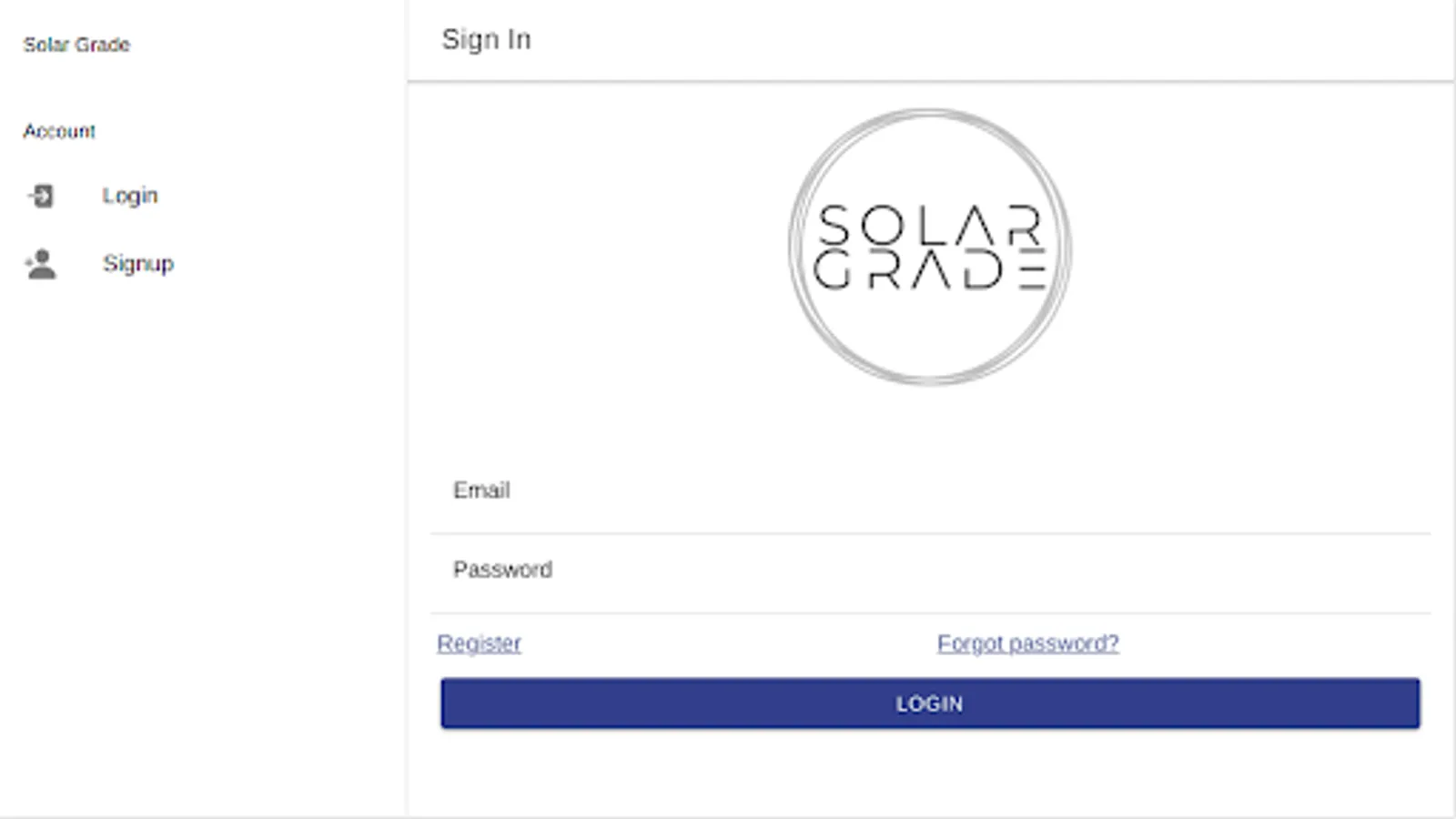1456x819 pixels.
Task: Open the Forgot password? link
Action: [1027, 643]
